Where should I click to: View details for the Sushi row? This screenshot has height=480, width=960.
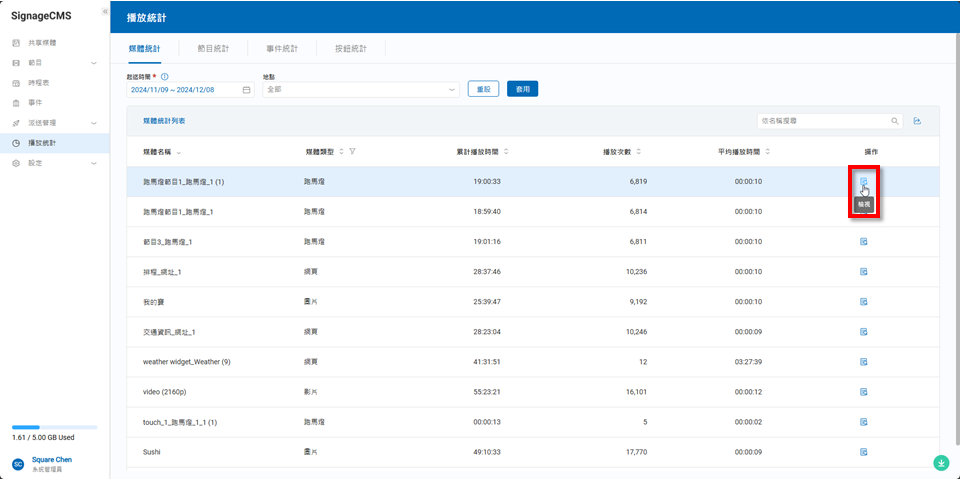[863, 452]
